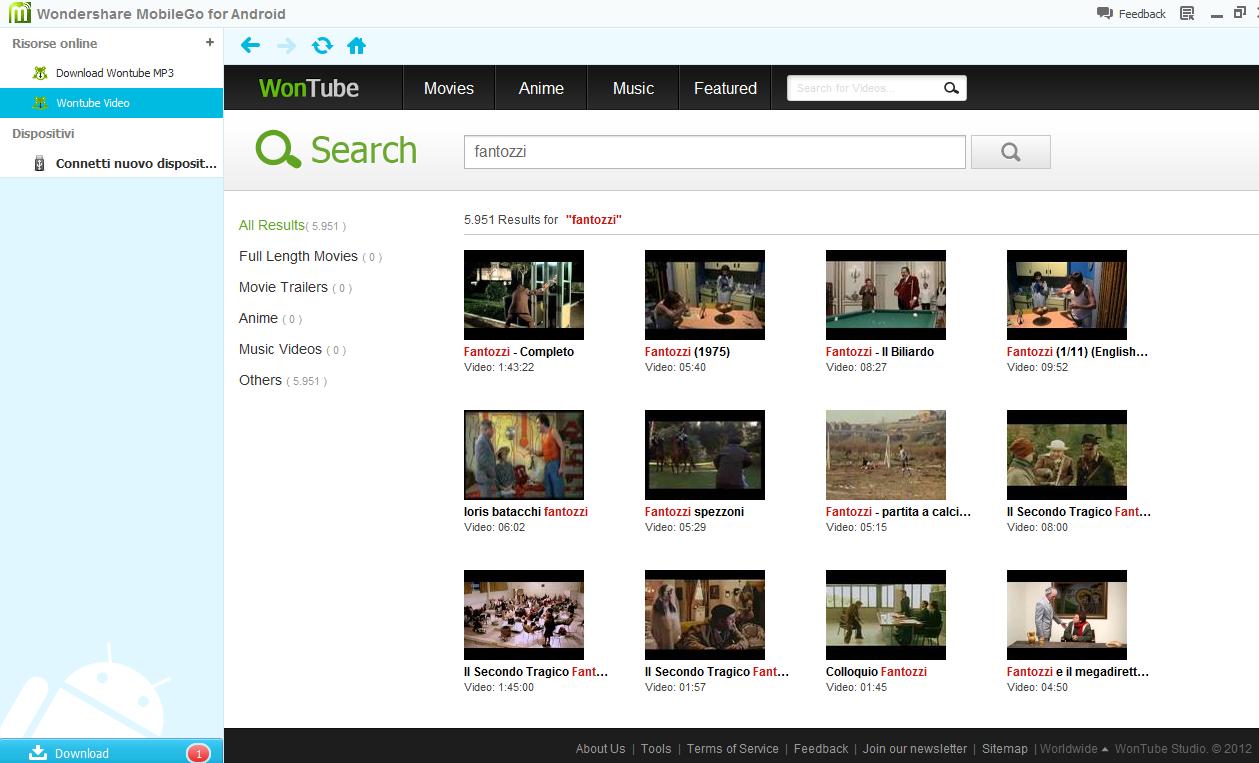Open thumbnail for loris batacchi fantozzi

point(523,455)
